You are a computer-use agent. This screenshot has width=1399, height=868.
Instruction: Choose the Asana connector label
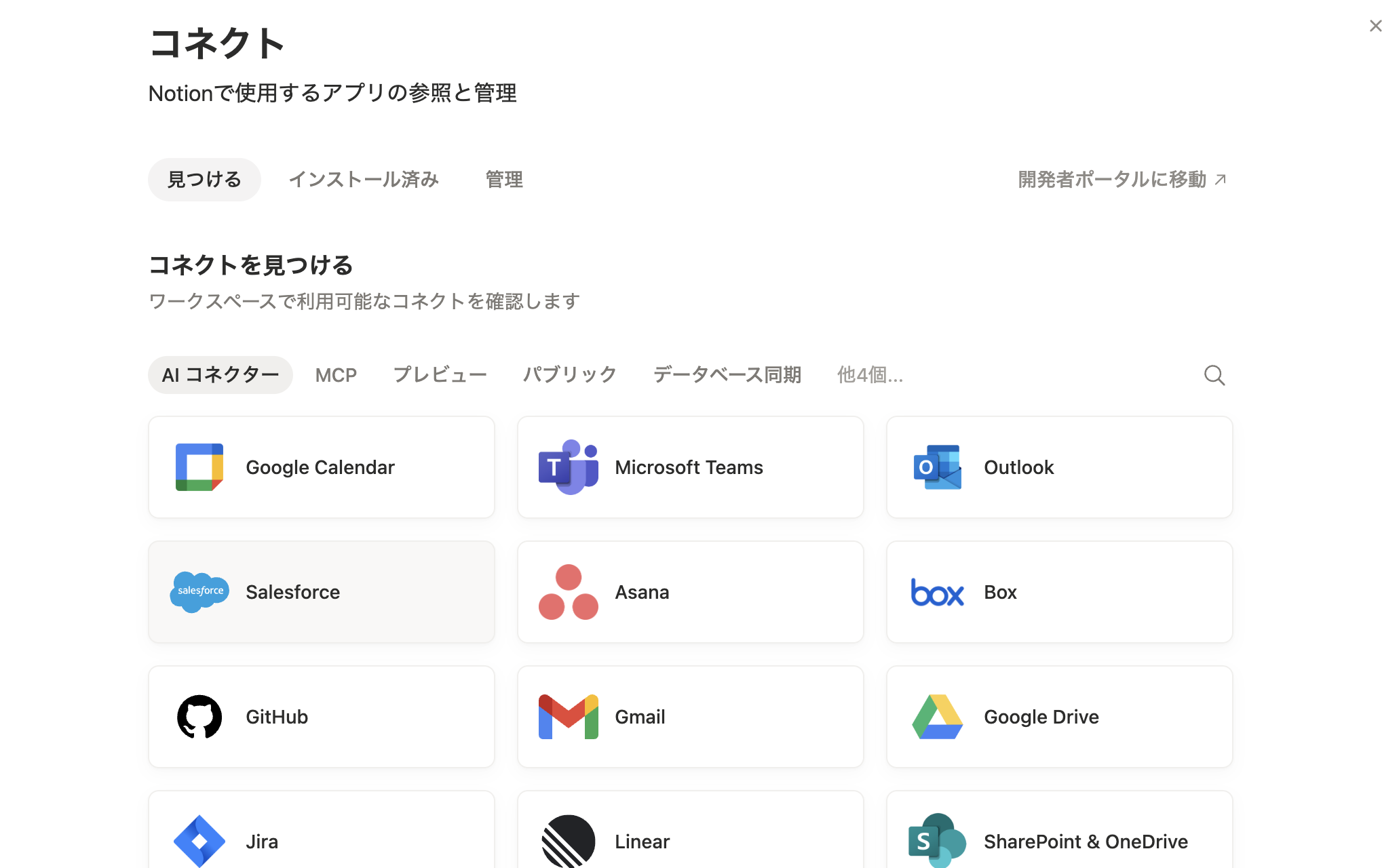click(x=642, y=592)
